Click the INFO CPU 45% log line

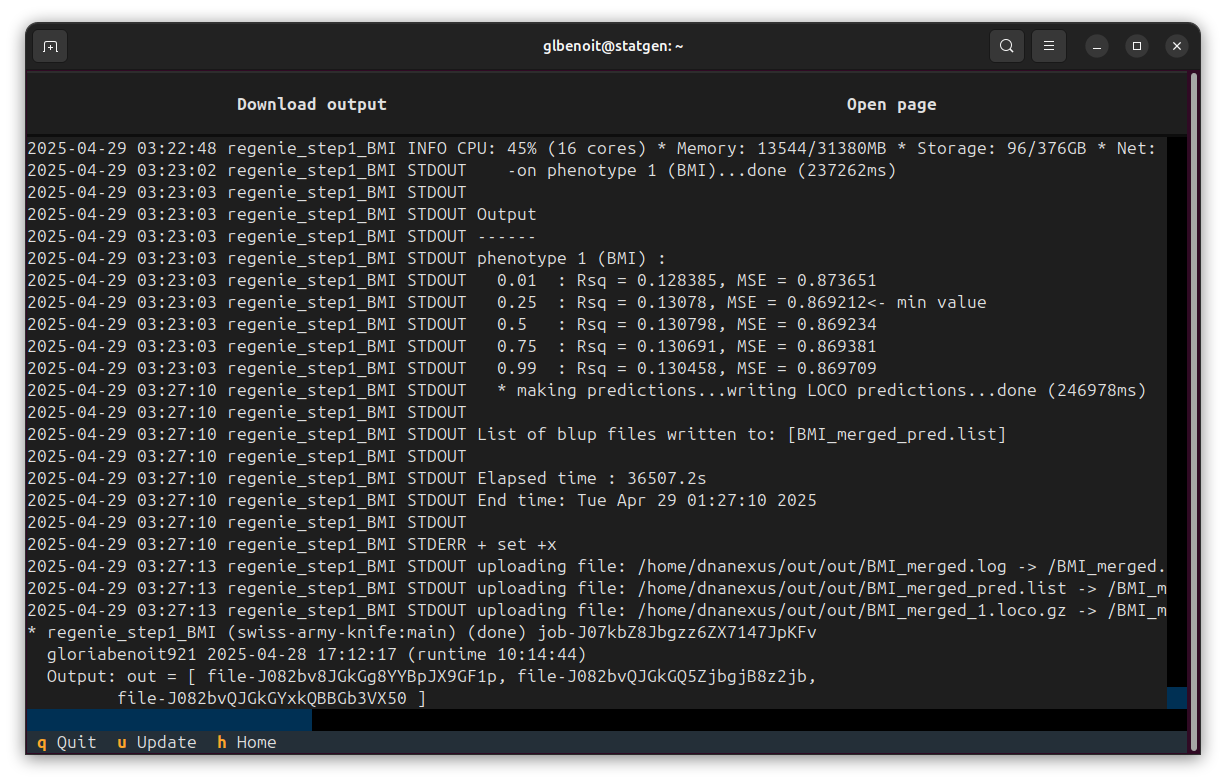[x=592, y=148]
